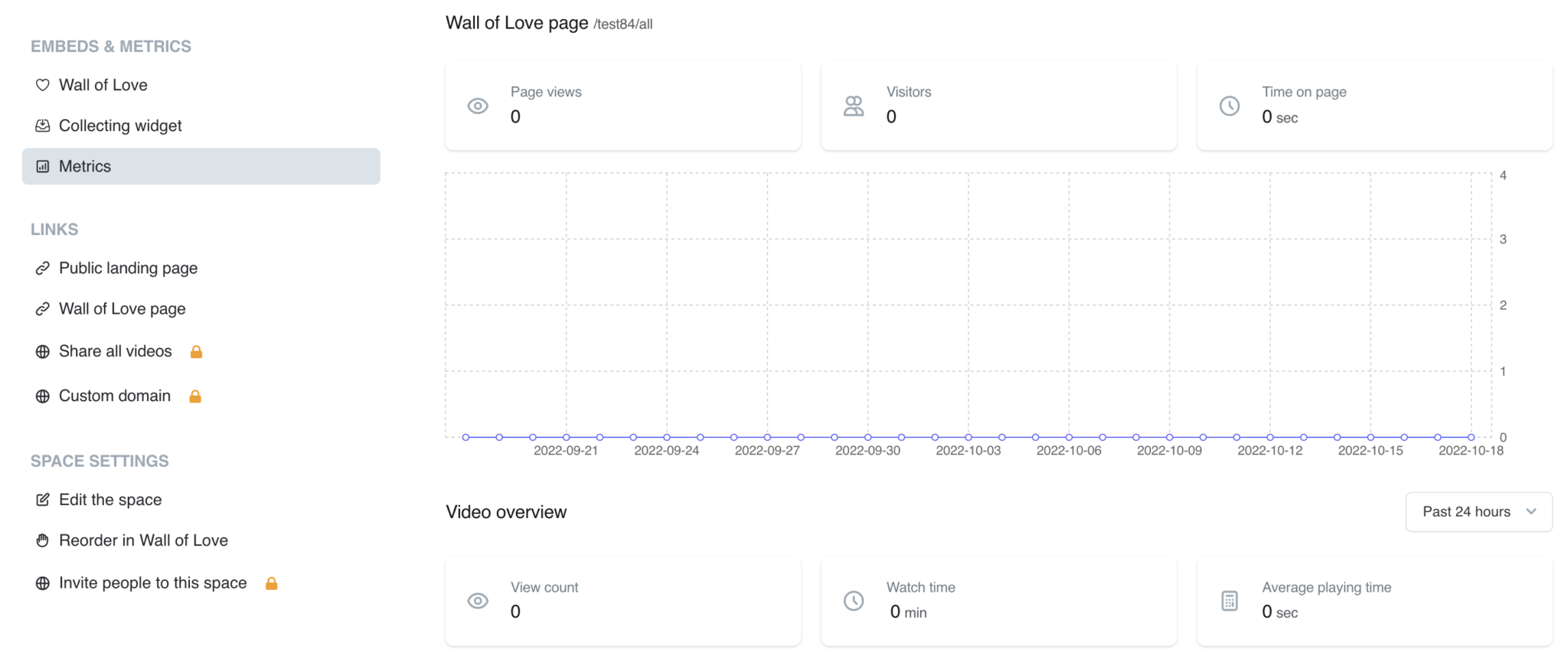Click the calculator icon in Average playing time card
The image size is (1568, 652).
[x=1230, y=601]
